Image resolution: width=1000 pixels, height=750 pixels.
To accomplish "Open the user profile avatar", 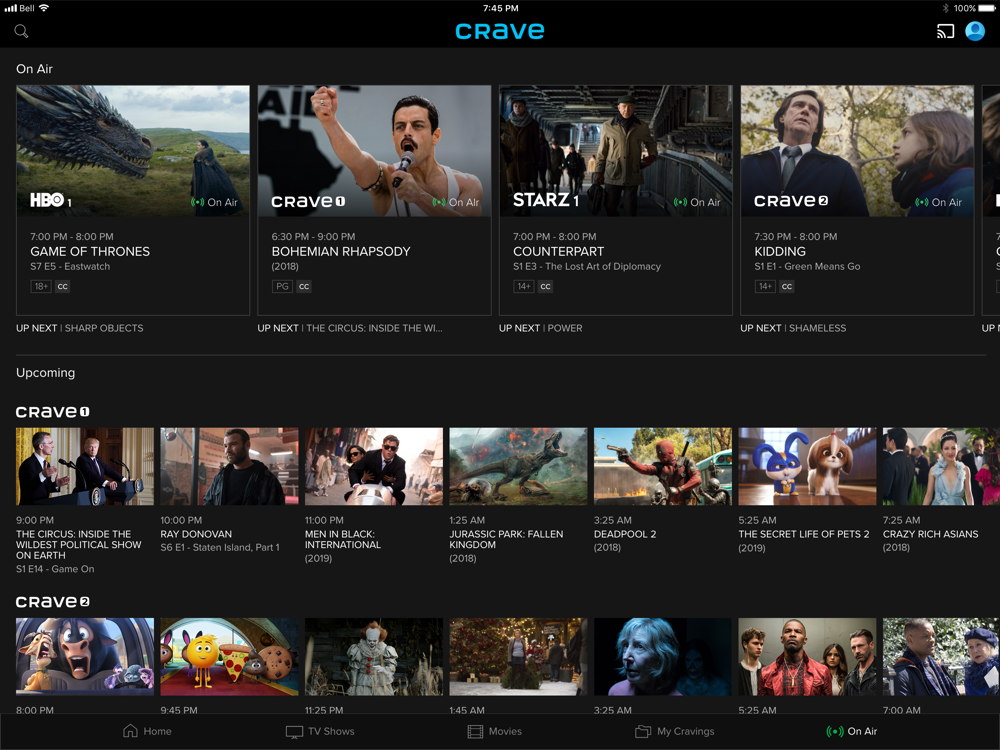I will pos(975,31).
